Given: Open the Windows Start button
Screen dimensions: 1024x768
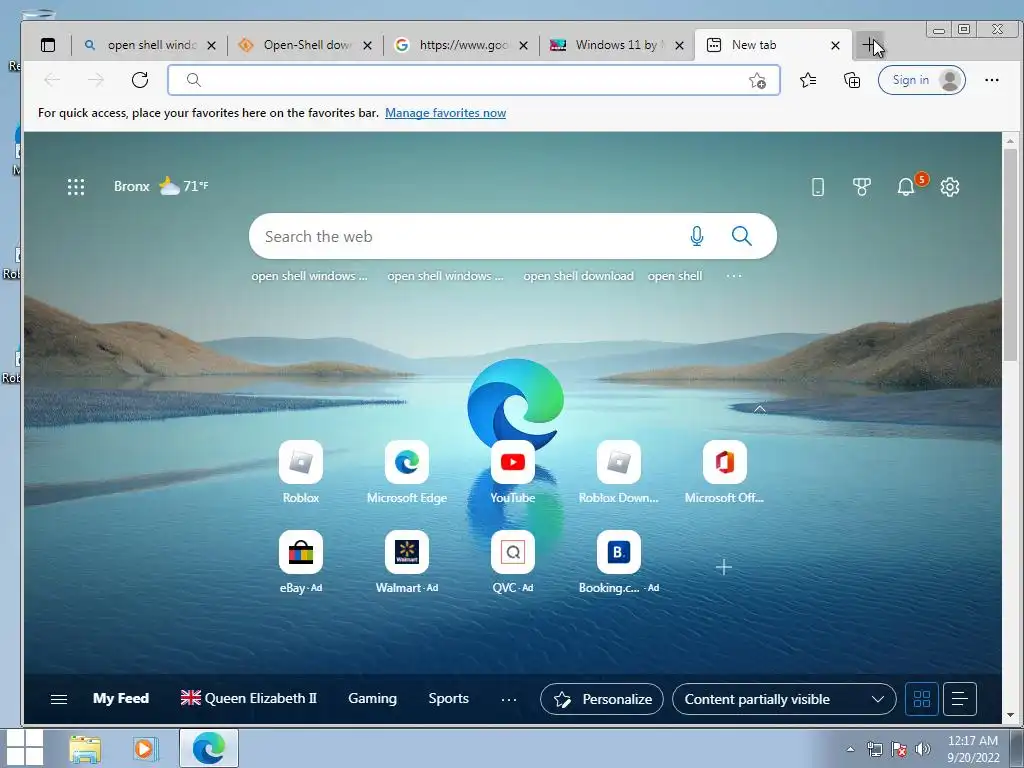Looking at the screenshot, I should pos(24,748).
